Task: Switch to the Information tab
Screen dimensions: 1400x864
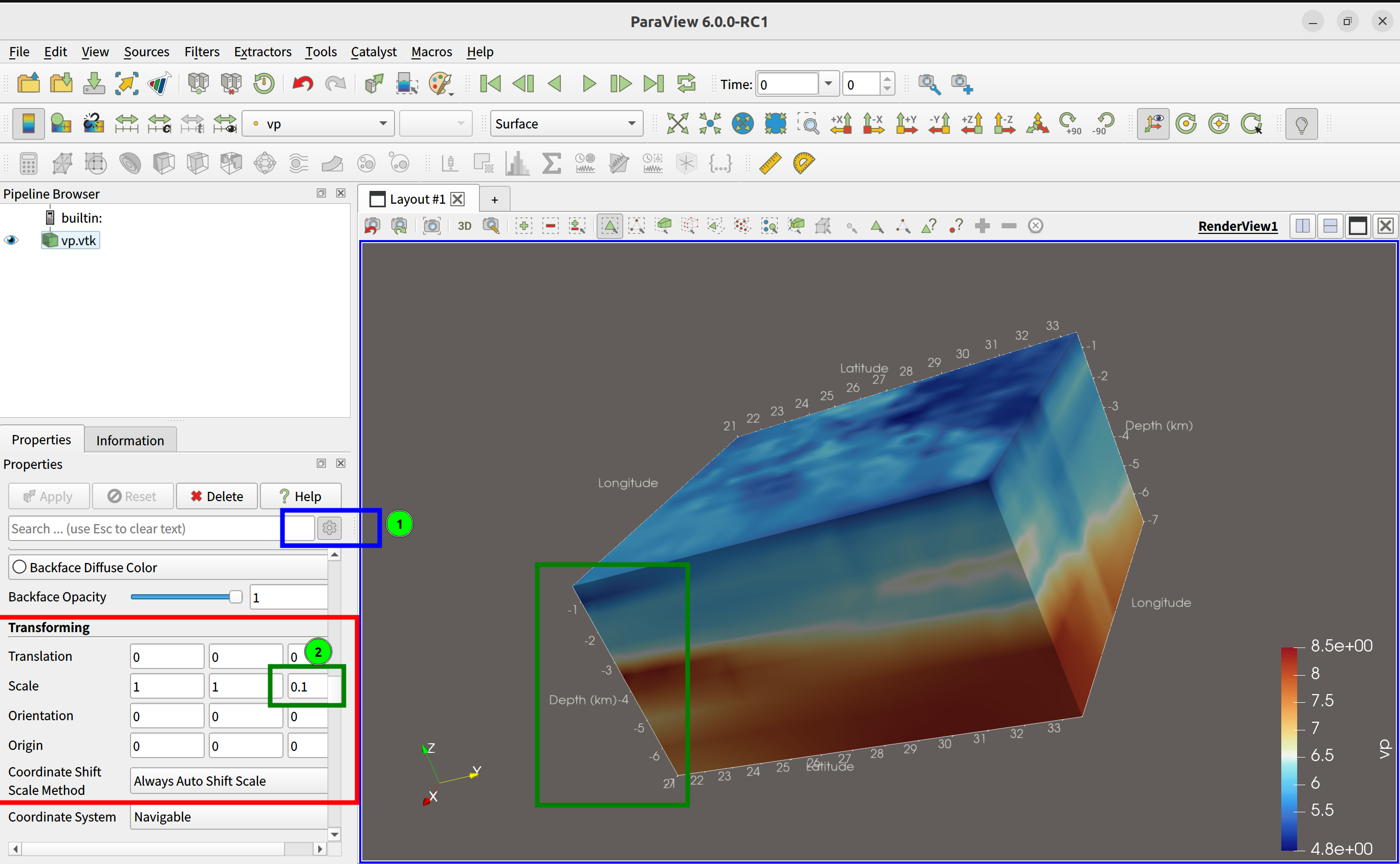Action: 130,440
